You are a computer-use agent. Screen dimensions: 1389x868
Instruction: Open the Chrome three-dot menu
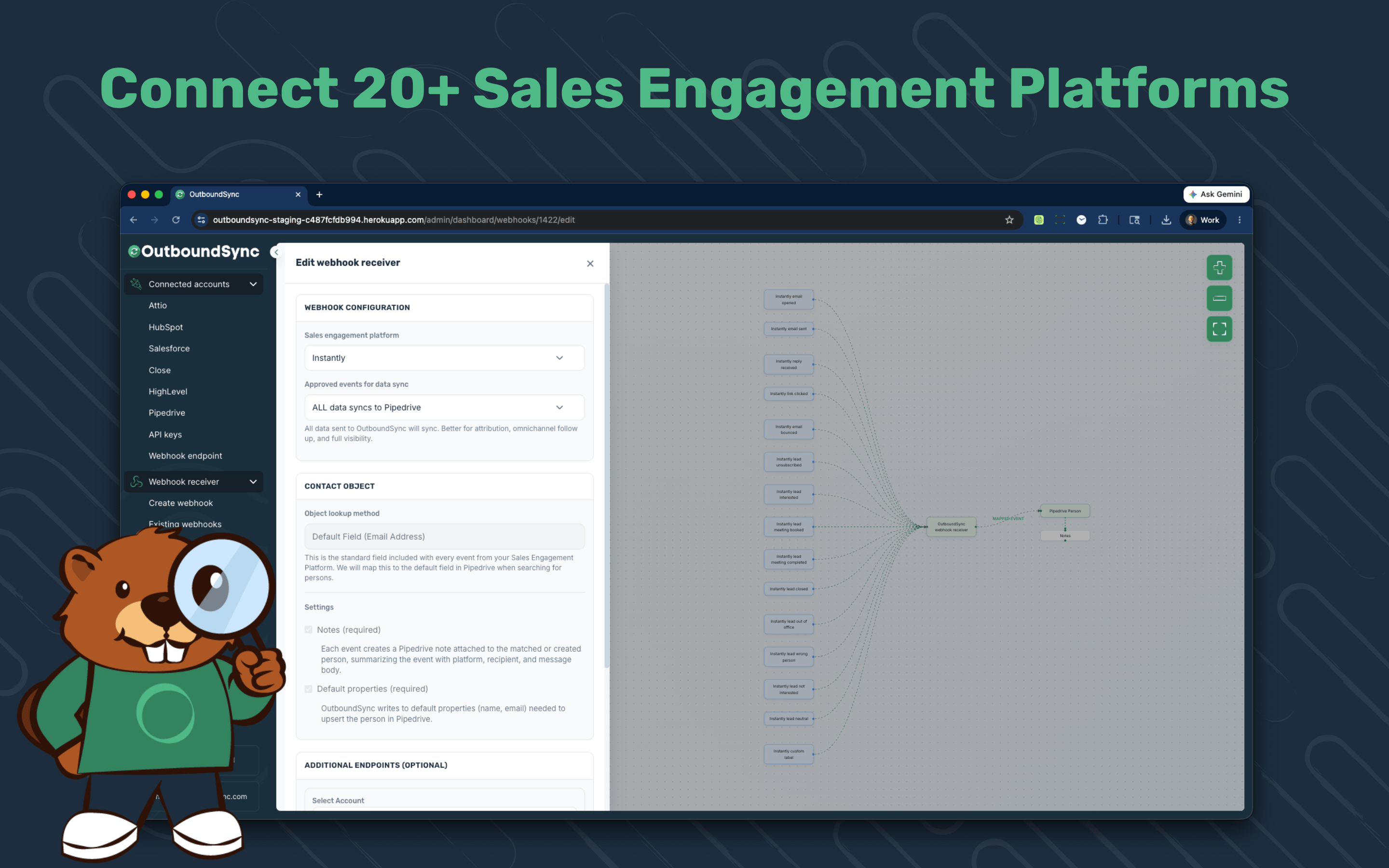pos(1239,220)
